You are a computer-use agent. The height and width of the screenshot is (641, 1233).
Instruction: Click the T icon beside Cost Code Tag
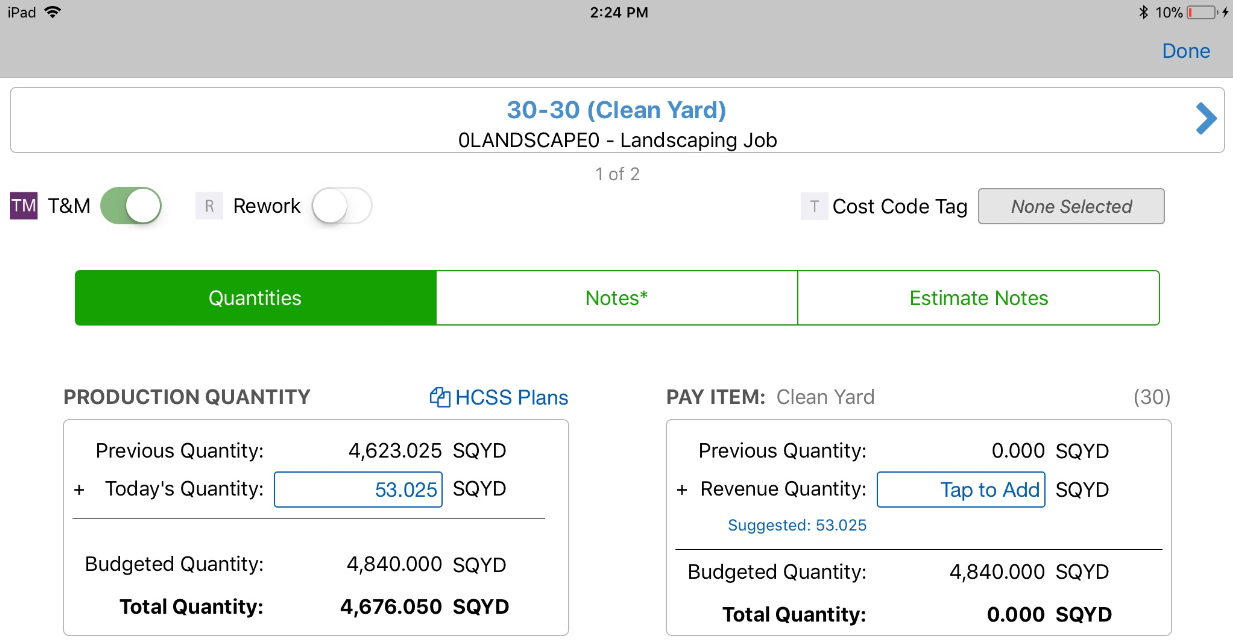813,205
